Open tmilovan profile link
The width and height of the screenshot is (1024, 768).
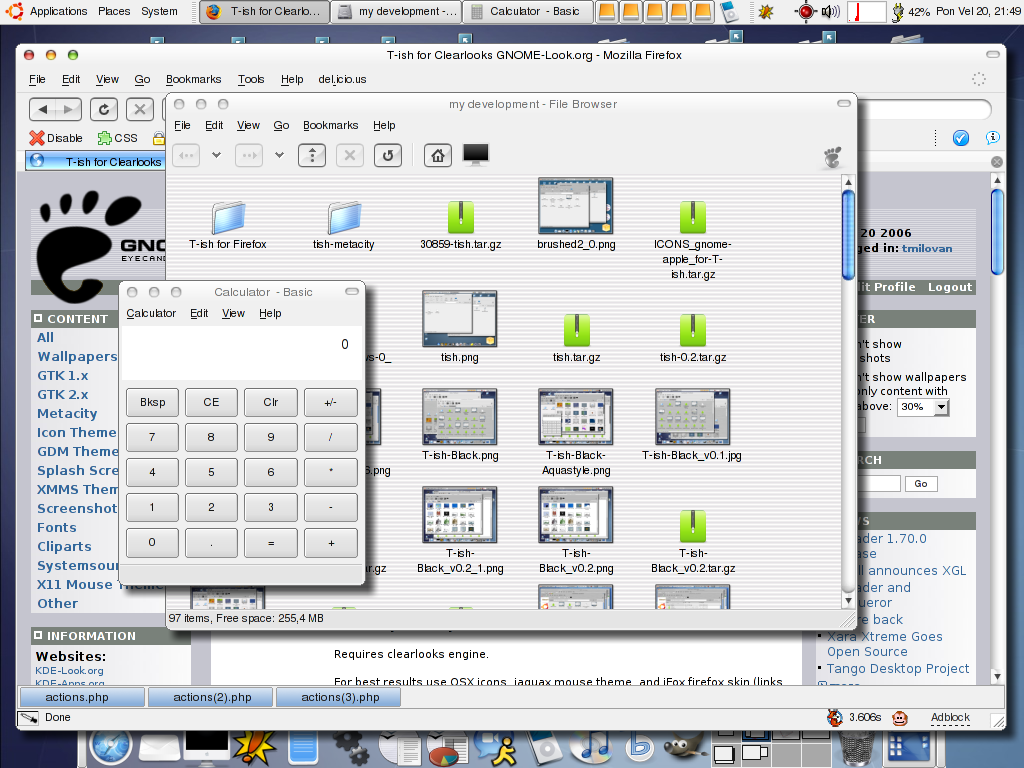927,248
